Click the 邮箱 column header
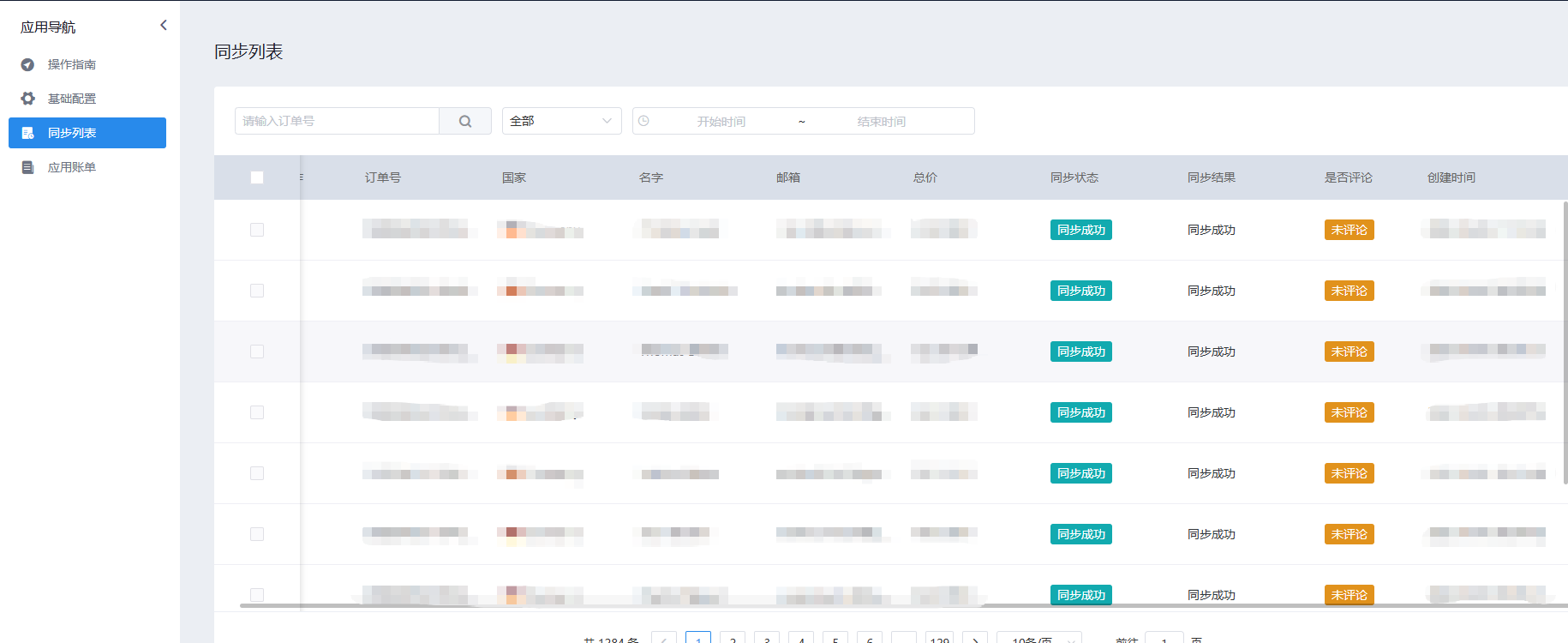 [788, 177]
